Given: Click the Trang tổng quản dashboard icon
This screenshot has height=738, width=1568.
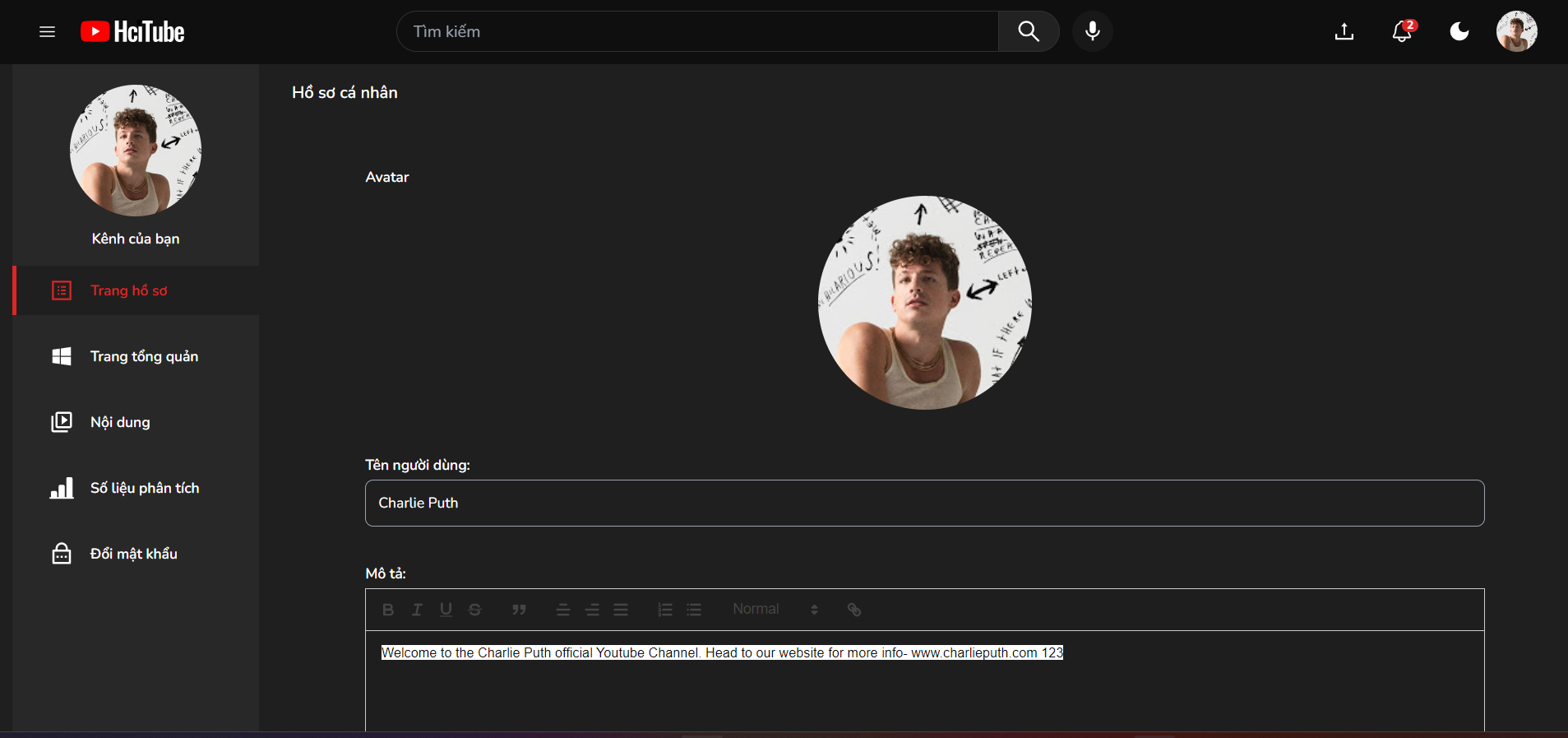Looking at the screenshot, I should 62,356.
